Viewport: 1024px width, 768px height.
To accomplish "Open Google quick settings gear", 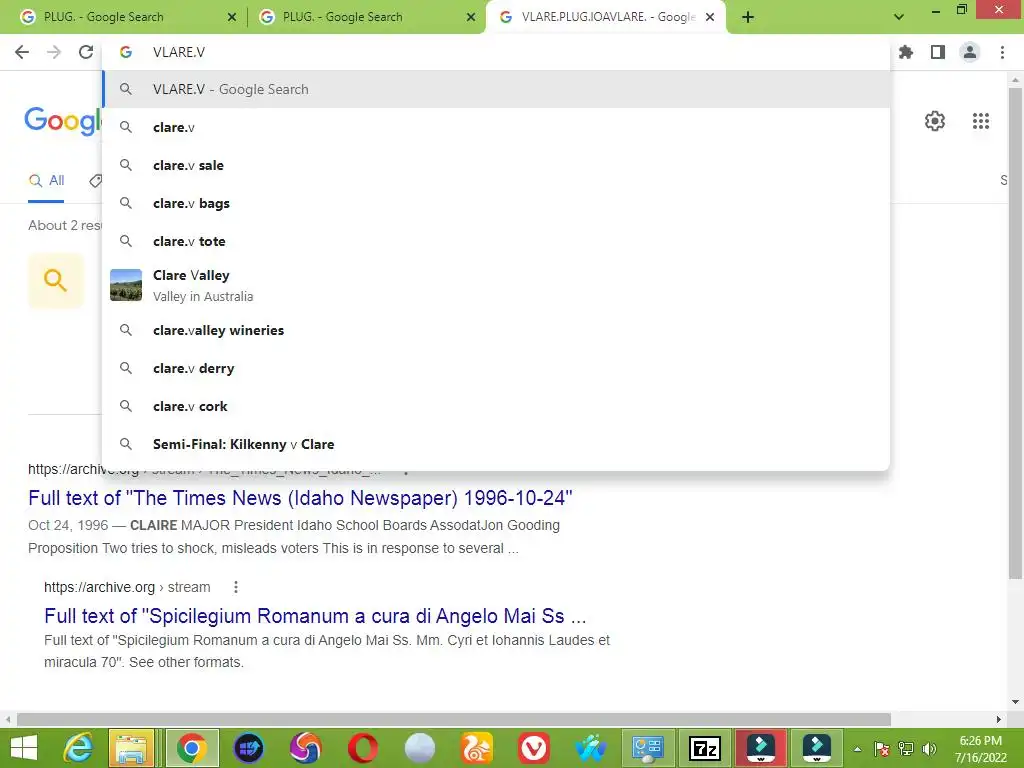I will (x=935, y=121).
